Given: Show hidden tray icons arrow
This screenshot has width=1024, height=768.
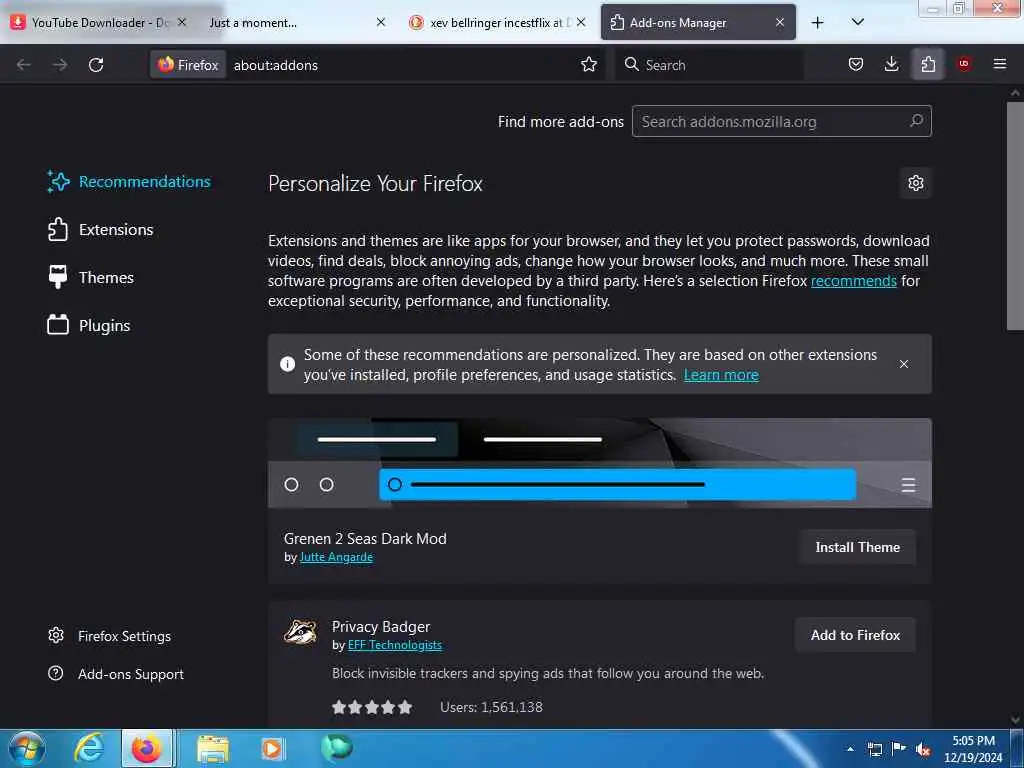Looking at the screenshot, I should pyautogui.click(x=850, y=749).
